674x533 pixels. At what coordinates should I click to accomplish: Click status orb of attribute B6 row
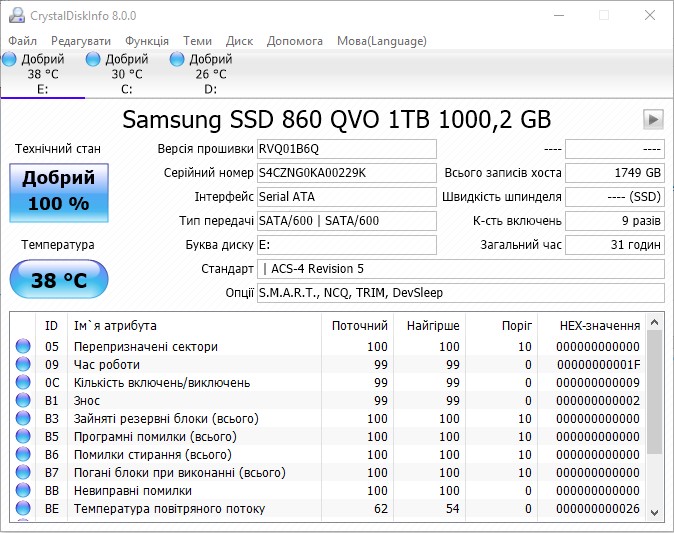pyautogui.click(x=23, y=454)
